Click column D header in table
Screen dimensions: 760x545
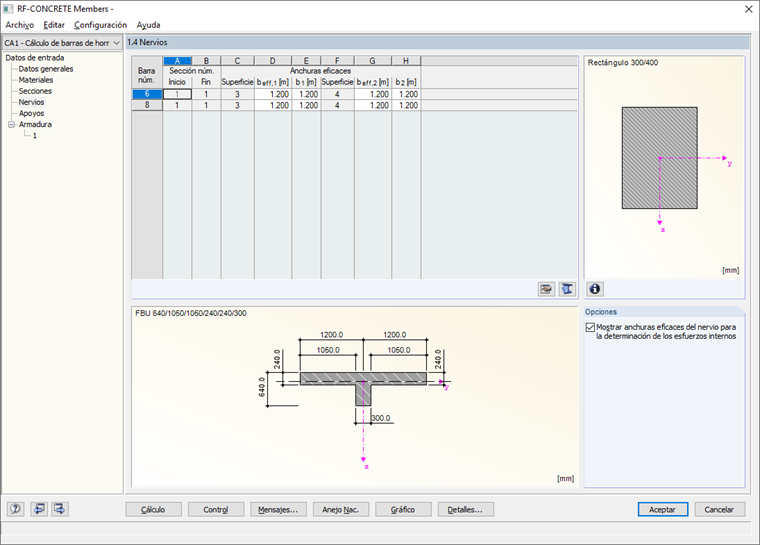click(273, 61)
